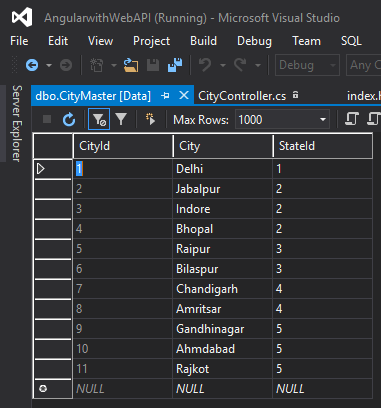The width and height of the screenshot is (381, 408).
Task: Open the New Project dropdown arrow
Action: tap(114, 65)
